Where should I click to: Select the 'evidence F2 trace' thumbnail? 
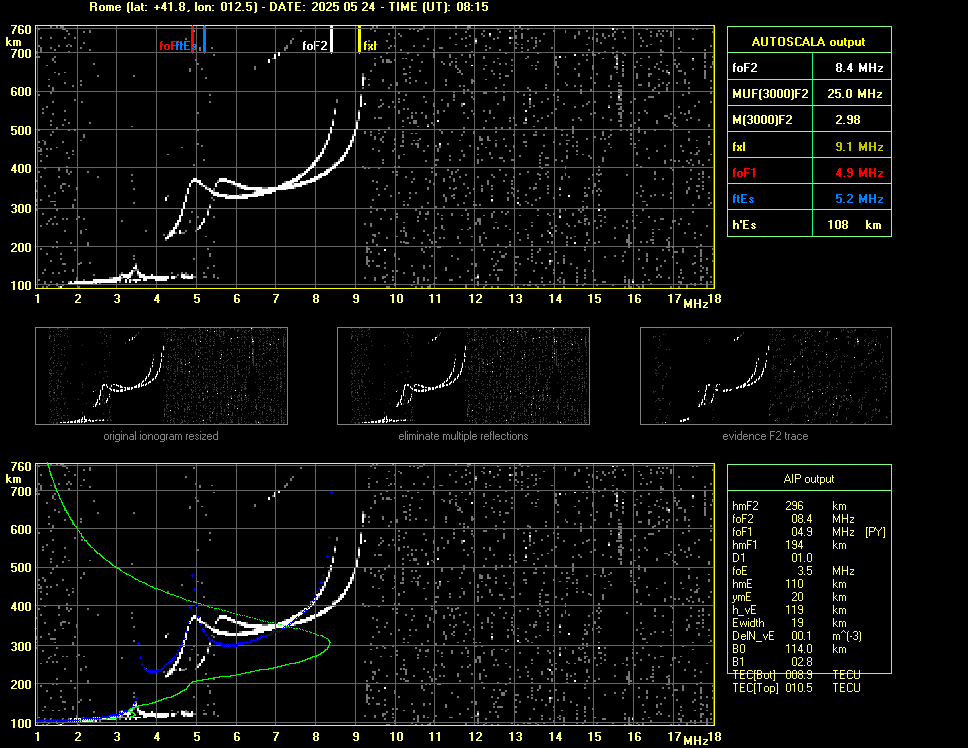coord(766,376)
